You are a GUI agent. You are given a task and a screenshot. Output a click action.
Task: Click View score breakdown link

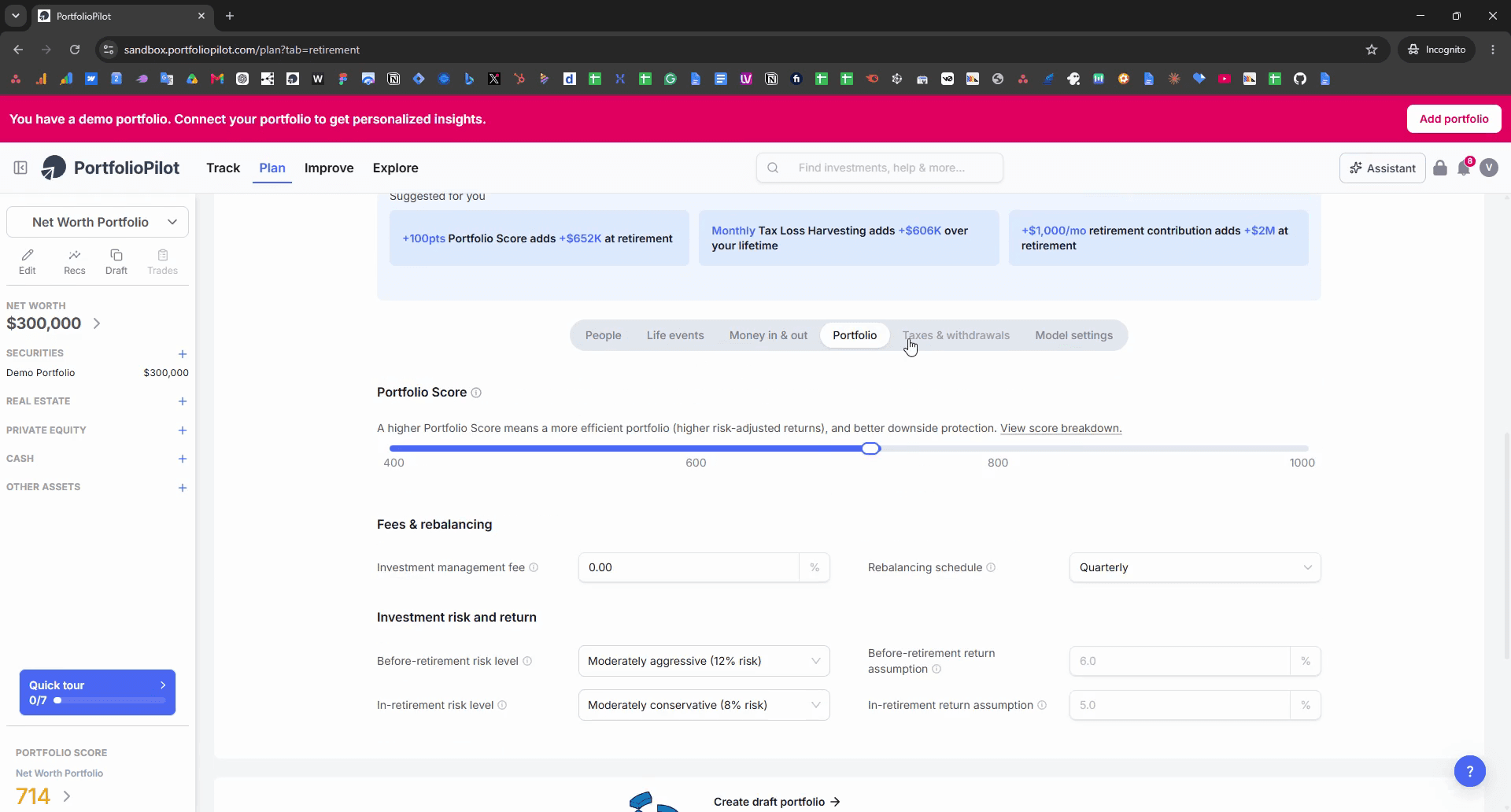pos(1061,428)
